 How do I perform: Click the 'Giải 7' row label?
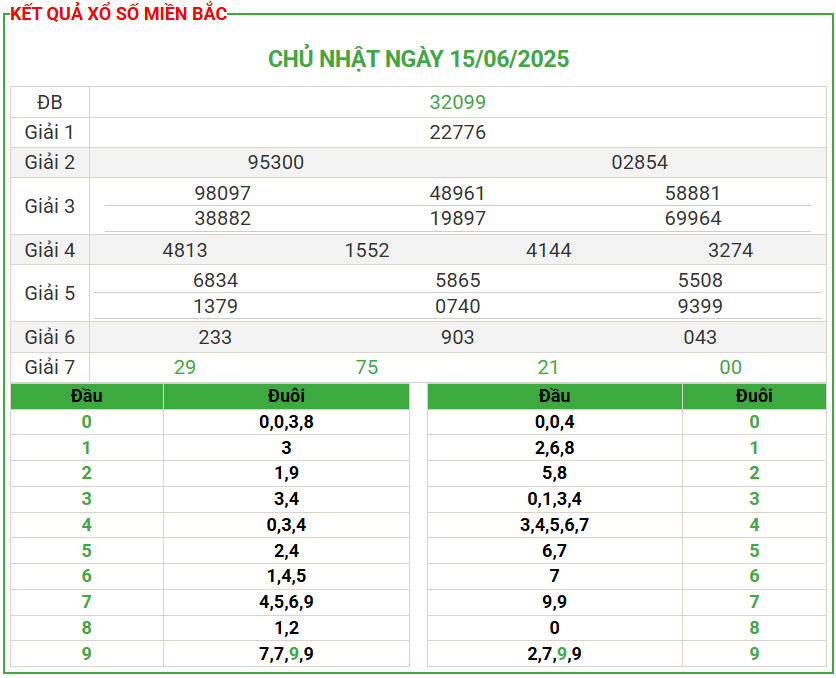point(50,367)
